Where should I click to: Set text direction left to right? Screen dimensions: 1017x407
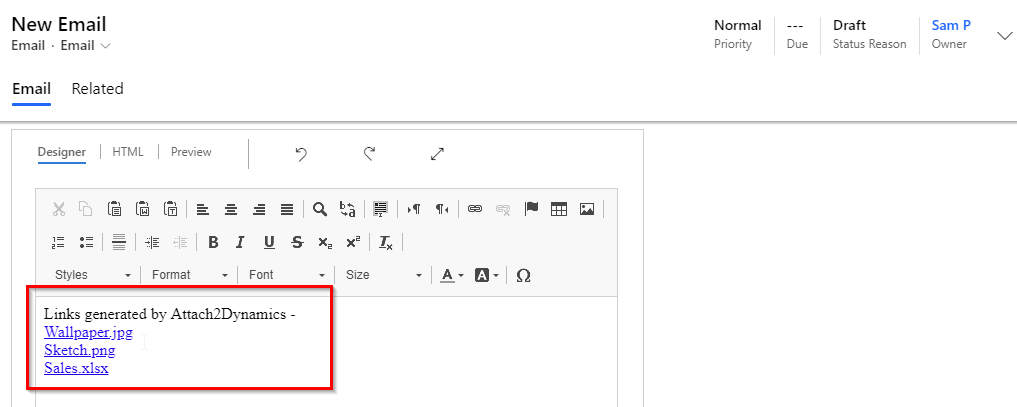click(x=414, y=209)
